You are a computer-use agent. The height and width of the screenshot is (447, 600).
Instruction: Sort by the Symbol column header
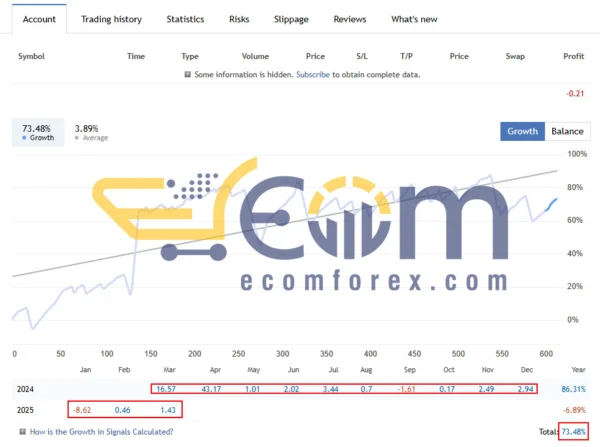point(31,56)
